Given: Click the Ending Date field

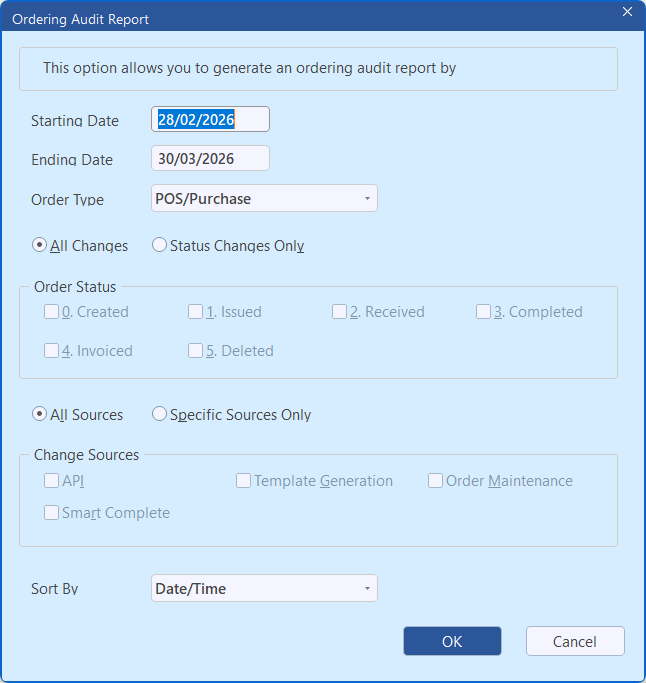Looking at the screenshot, I should [x=210, y=159].
